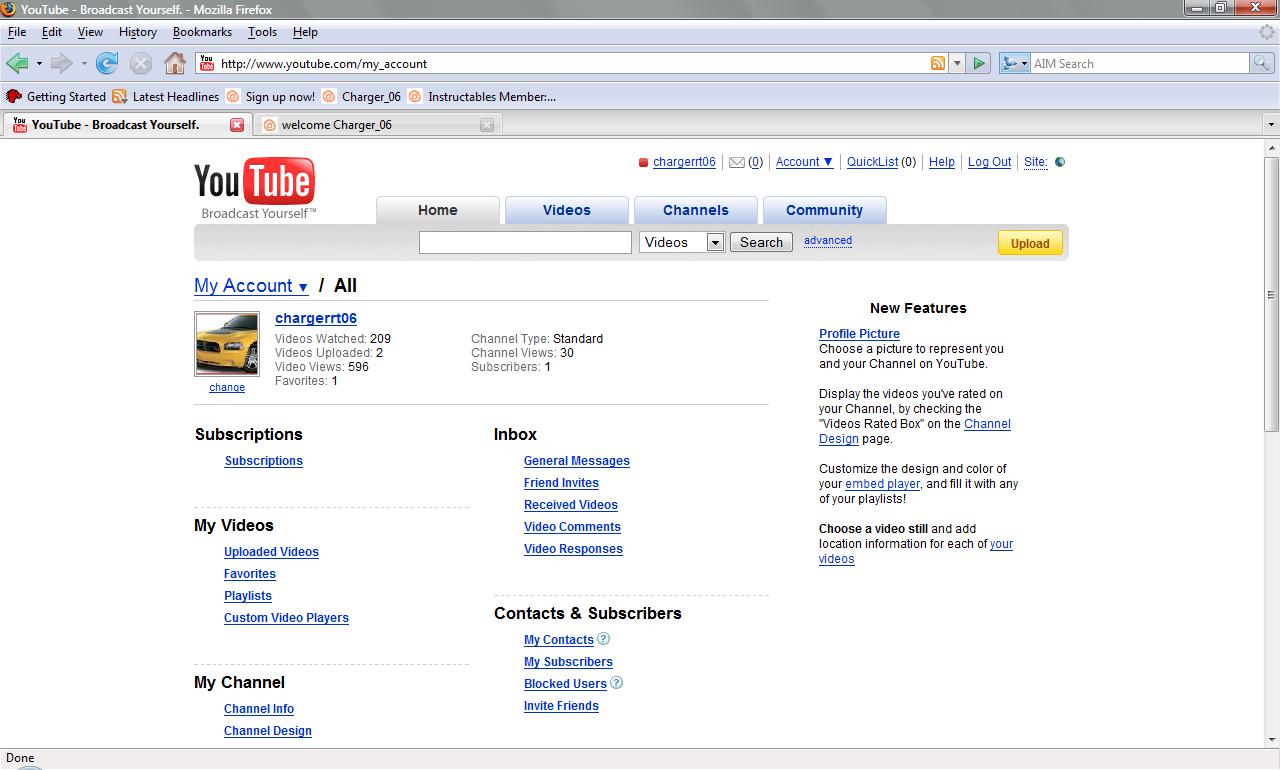The width and height of the screenshot is (1280, 770).
Task: Click the Search button
Action: (x=761, y=242)
